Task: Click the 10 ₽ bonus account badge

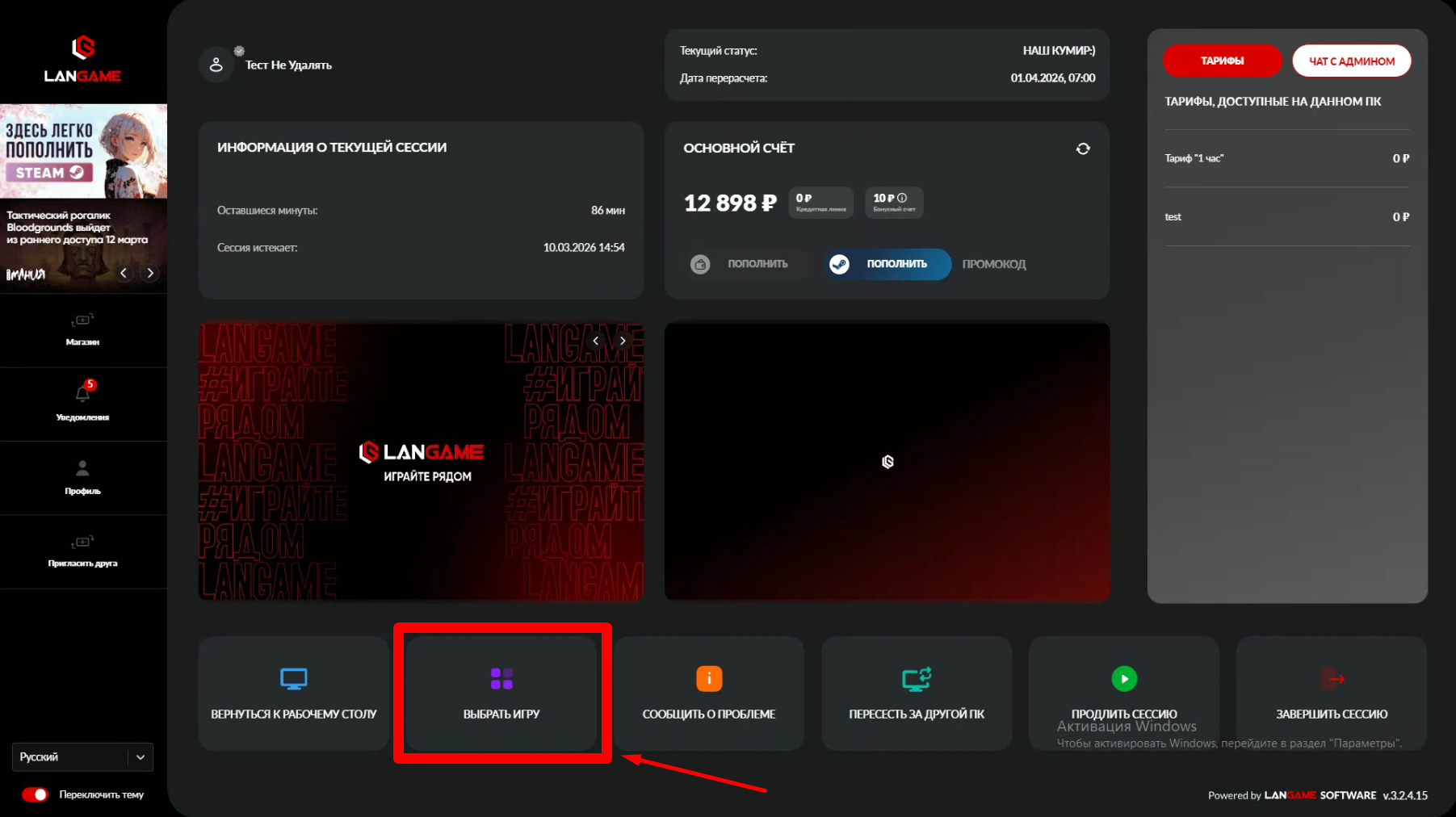Action: 894,202
